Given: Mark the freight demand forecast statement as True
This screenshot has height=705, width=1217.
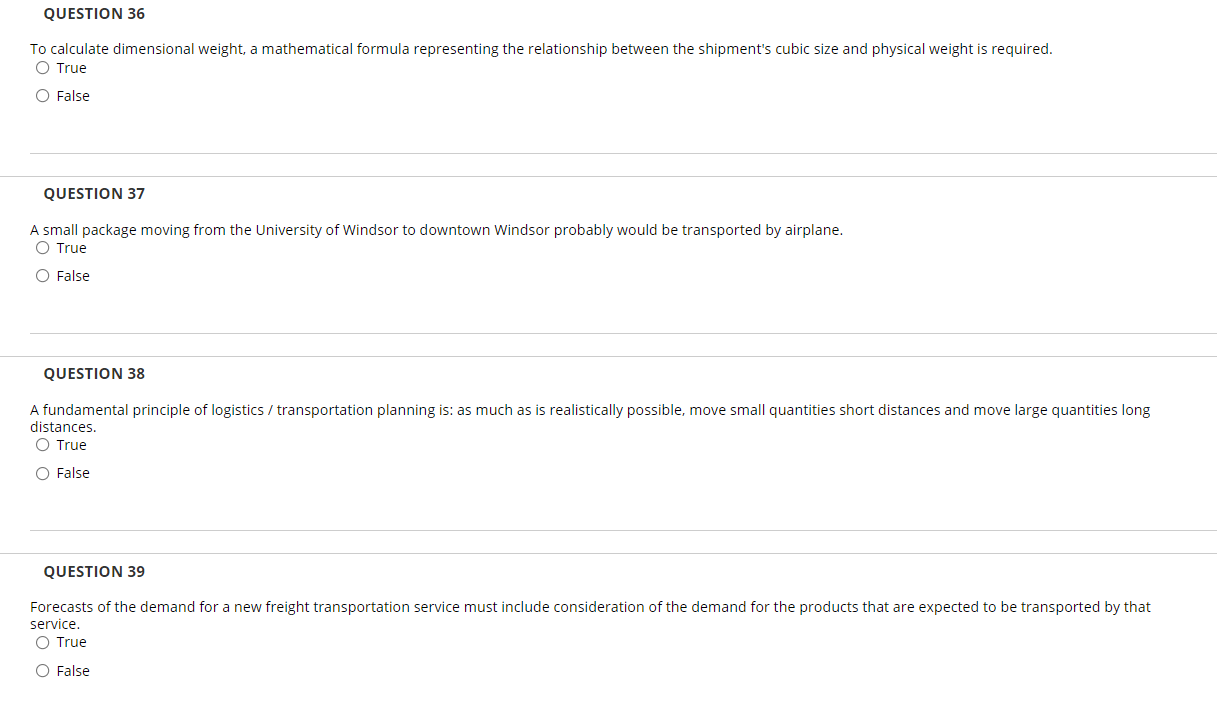Looking at the screenshot, I should (x=42, y=642).
